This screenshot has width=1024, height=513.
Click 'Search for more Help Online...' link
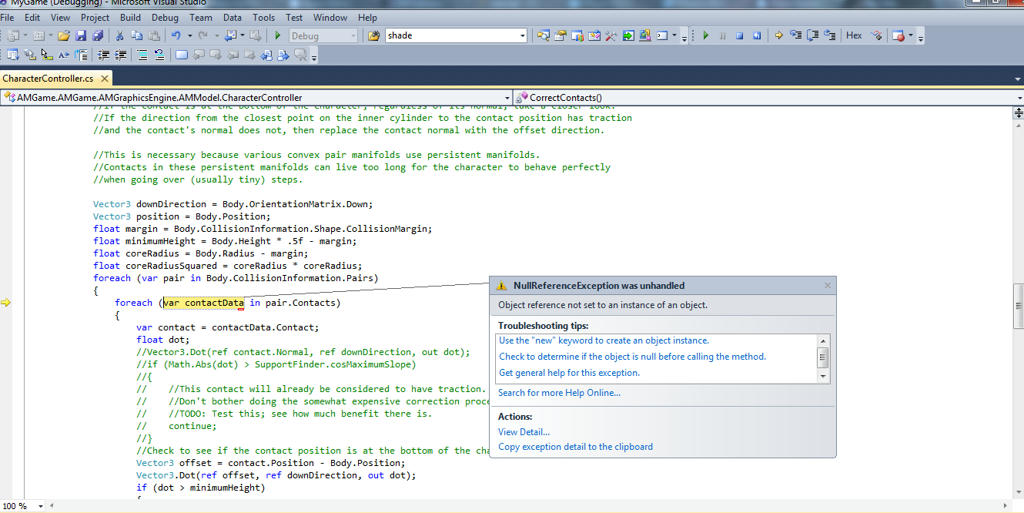[559, 392]
